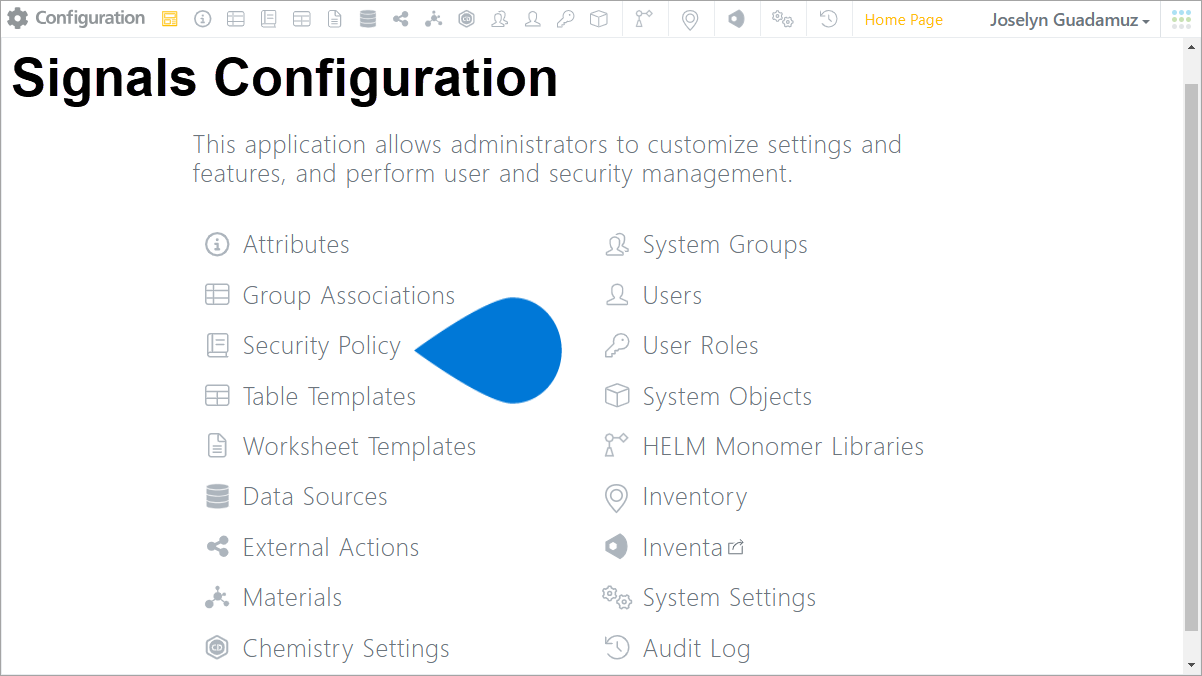Viewport: 1202px width, 676px height.
Task: Open Users via its toolbar person icon
Action: click(533, 19)
